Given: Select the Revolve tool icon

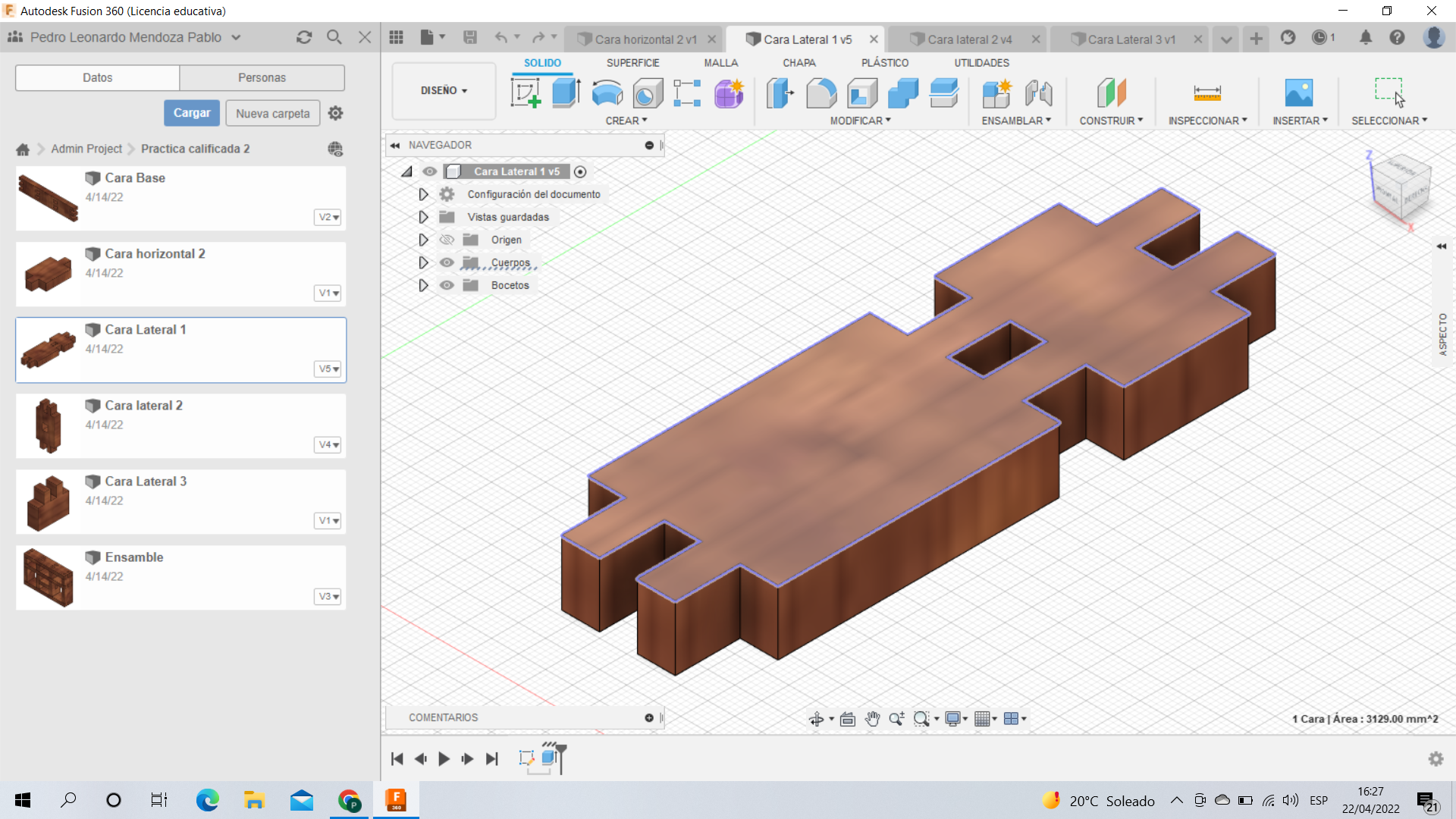Looking at the screenshot, I should 607,93.
